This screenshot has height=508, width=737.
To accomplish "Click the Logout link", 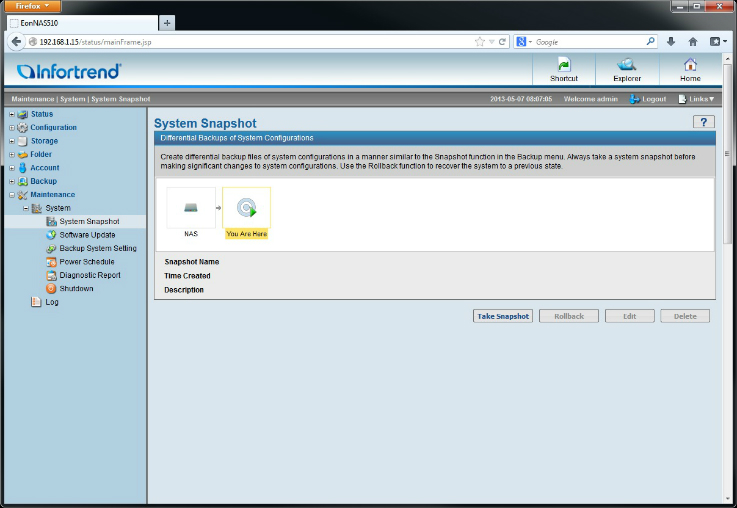I will click(654, 99).
